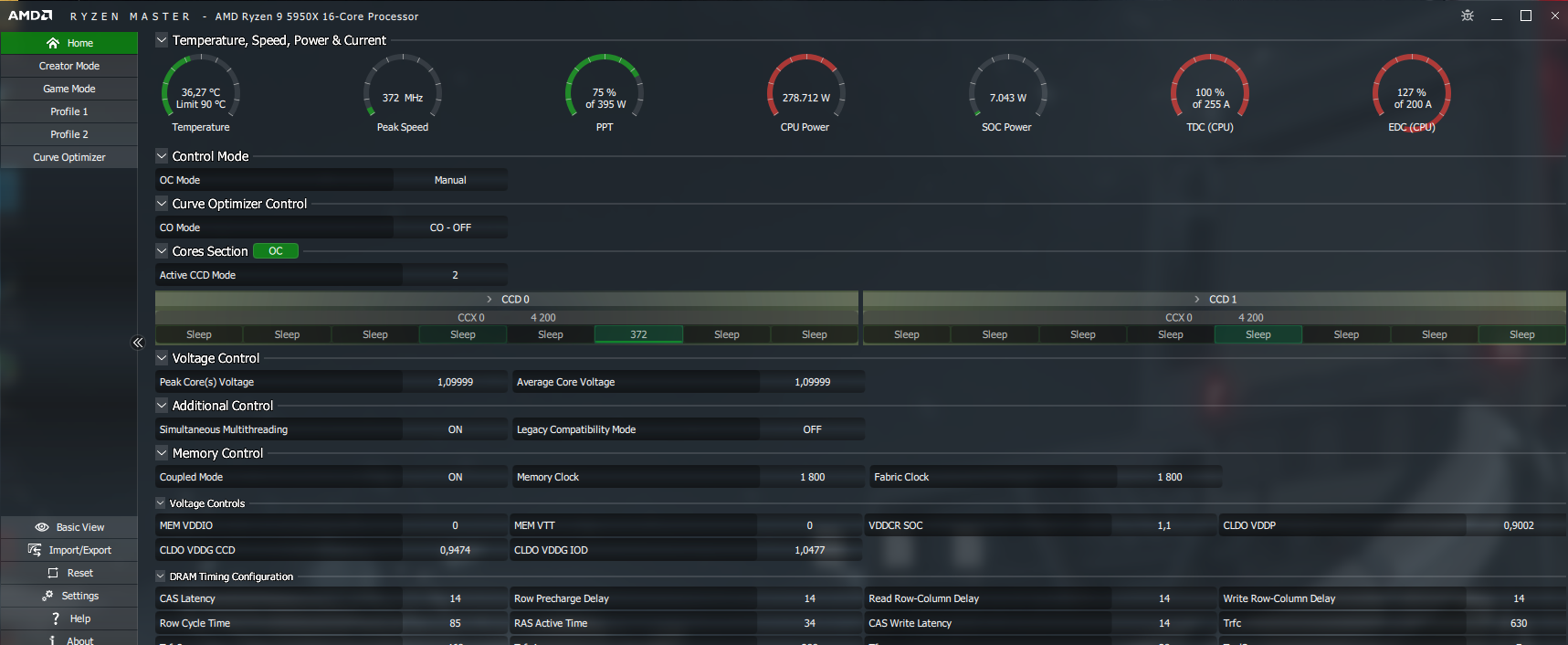Click the CPU Power gauge
Screen dimensions: 1568x645
click(805, 93)
